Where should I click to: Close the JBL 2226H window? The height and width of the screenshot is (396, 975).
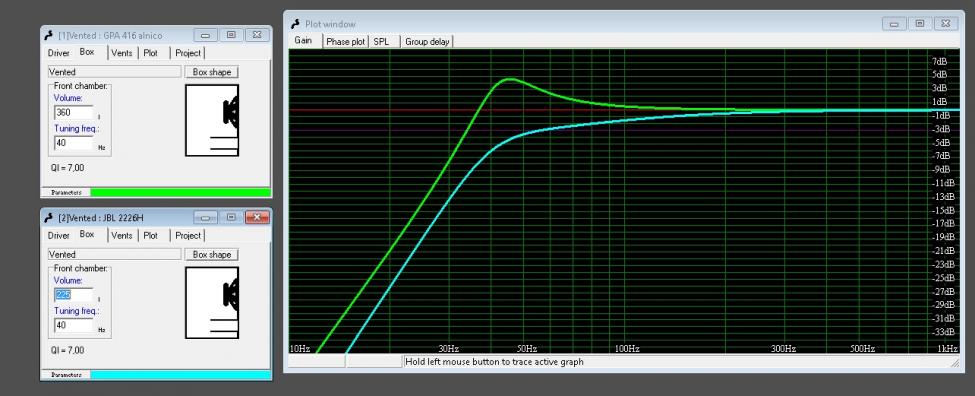tap(257, 217)
